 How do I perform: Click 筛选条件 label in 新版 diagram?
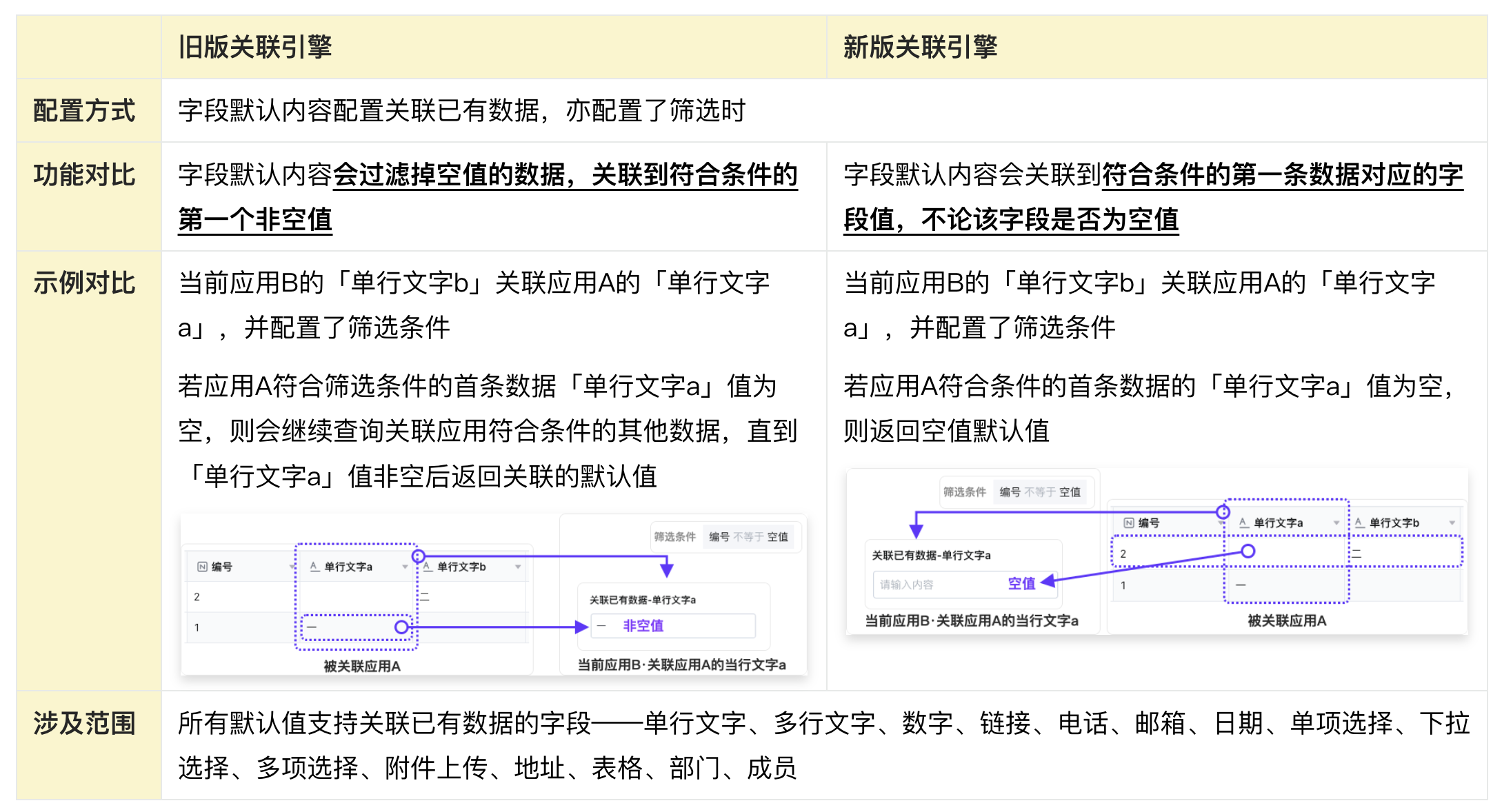coord(964,491)
